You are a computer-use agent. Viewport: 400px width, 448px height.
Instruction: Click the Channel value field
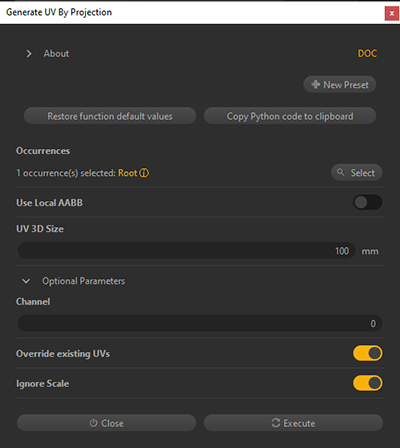pyautogui.click(x=199, y=323)
